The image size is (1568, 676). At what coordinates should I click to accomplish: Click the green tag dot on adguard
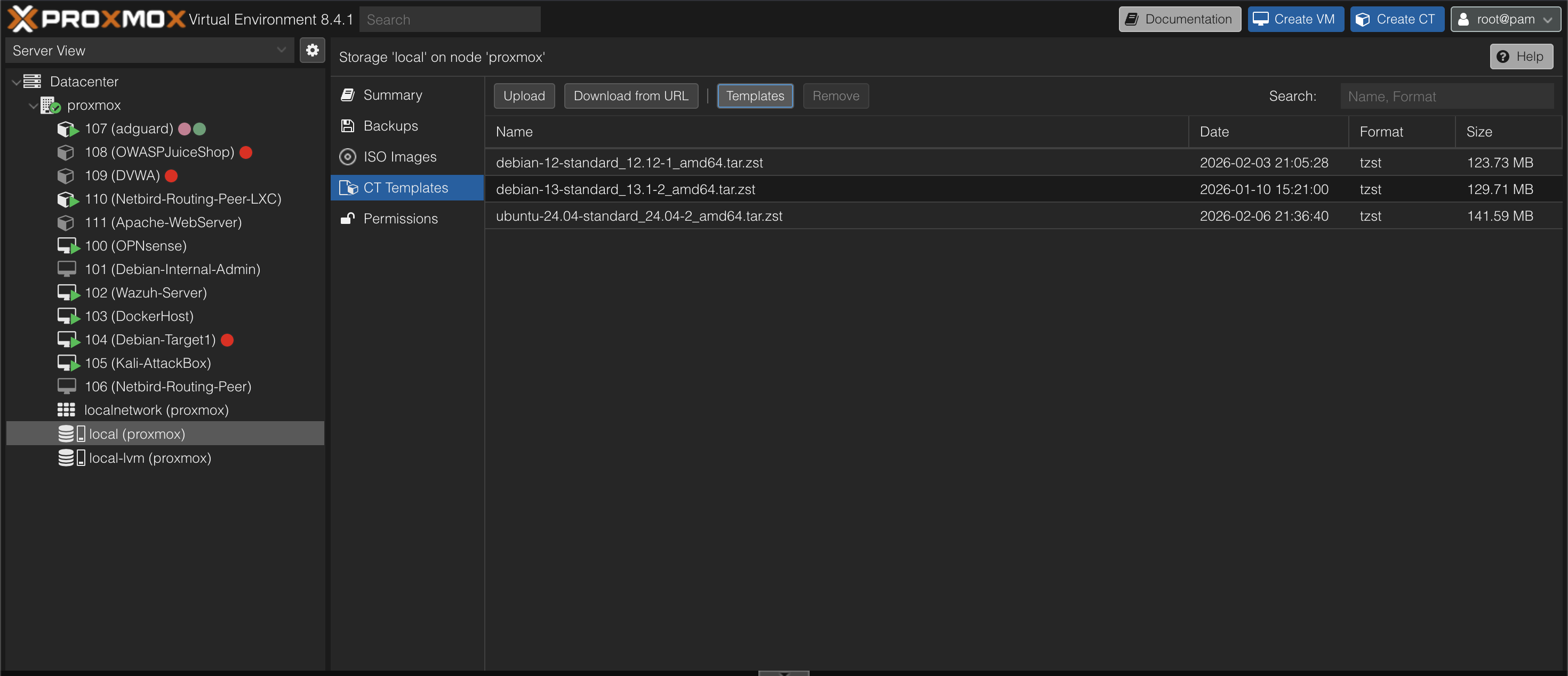pyautogui.click(x=199, y=129)
